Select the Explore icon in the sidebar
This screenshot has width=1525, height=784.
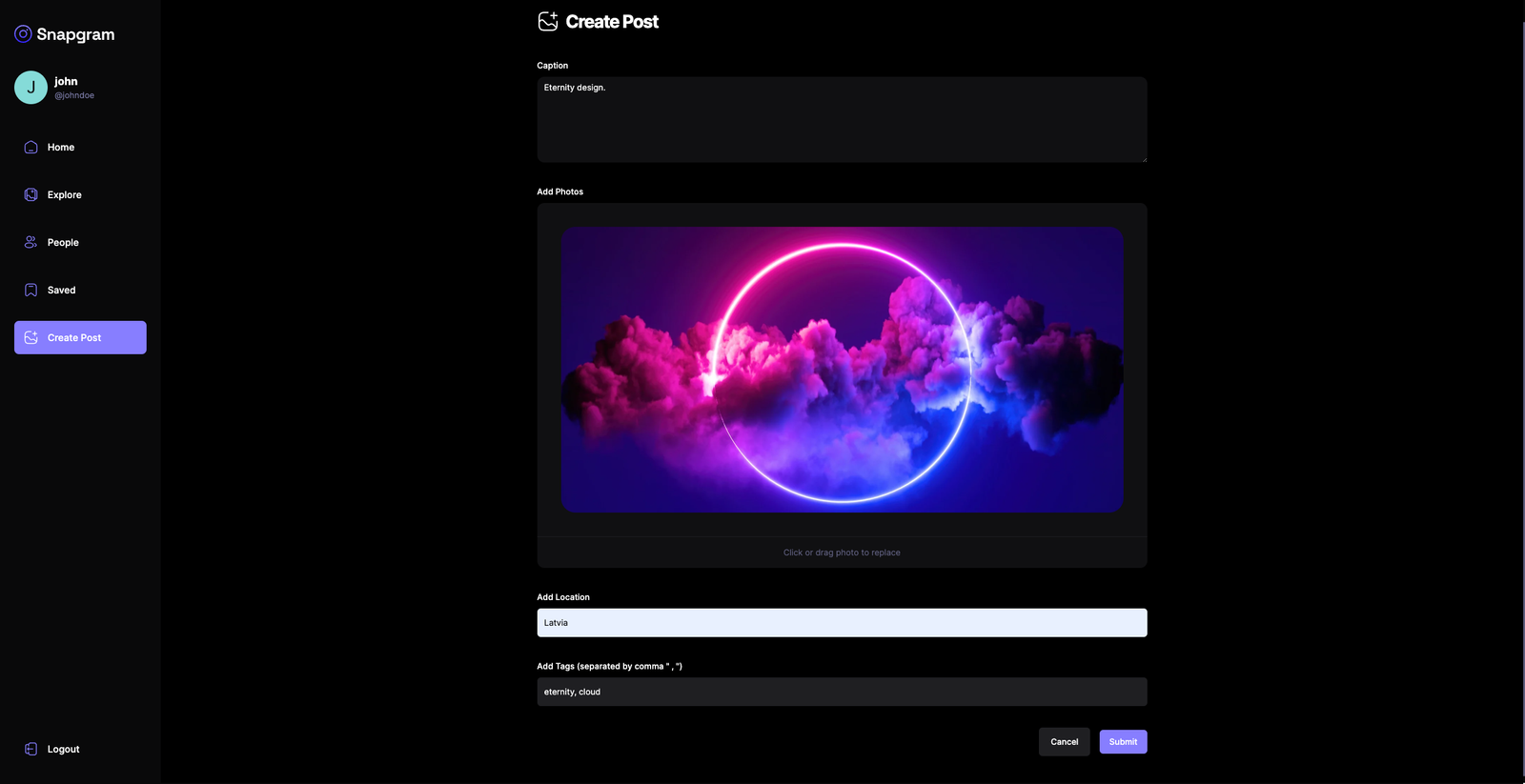click(30, 194)
